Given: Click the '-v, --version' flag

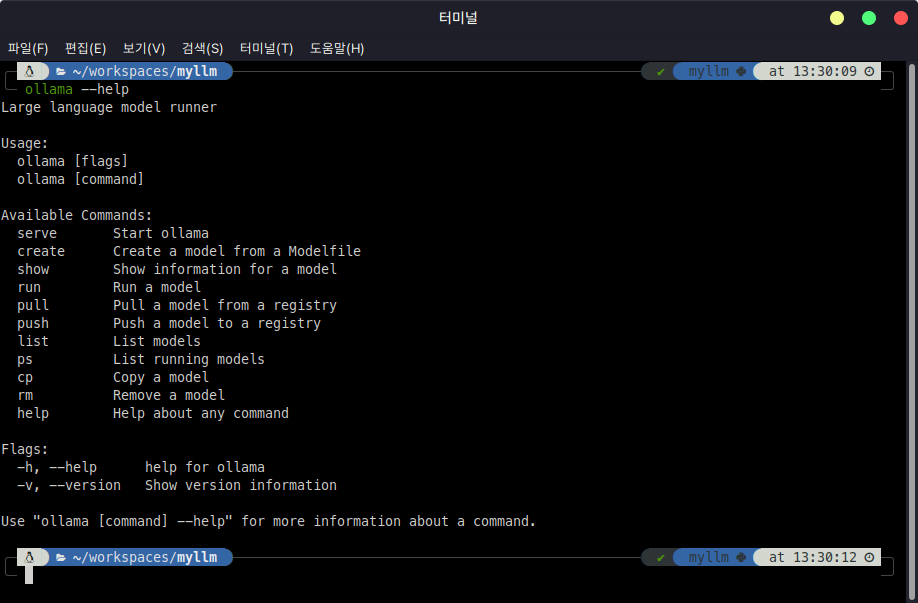Looking at the screenshot, I should click(x=69, y=486).
